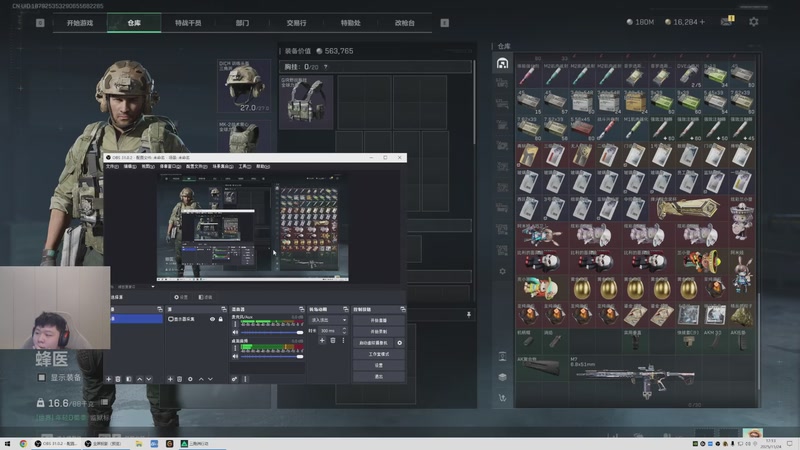Remove selected source with trash icon
This screenshot has height=450, width=800.
[x=180, y=379]
